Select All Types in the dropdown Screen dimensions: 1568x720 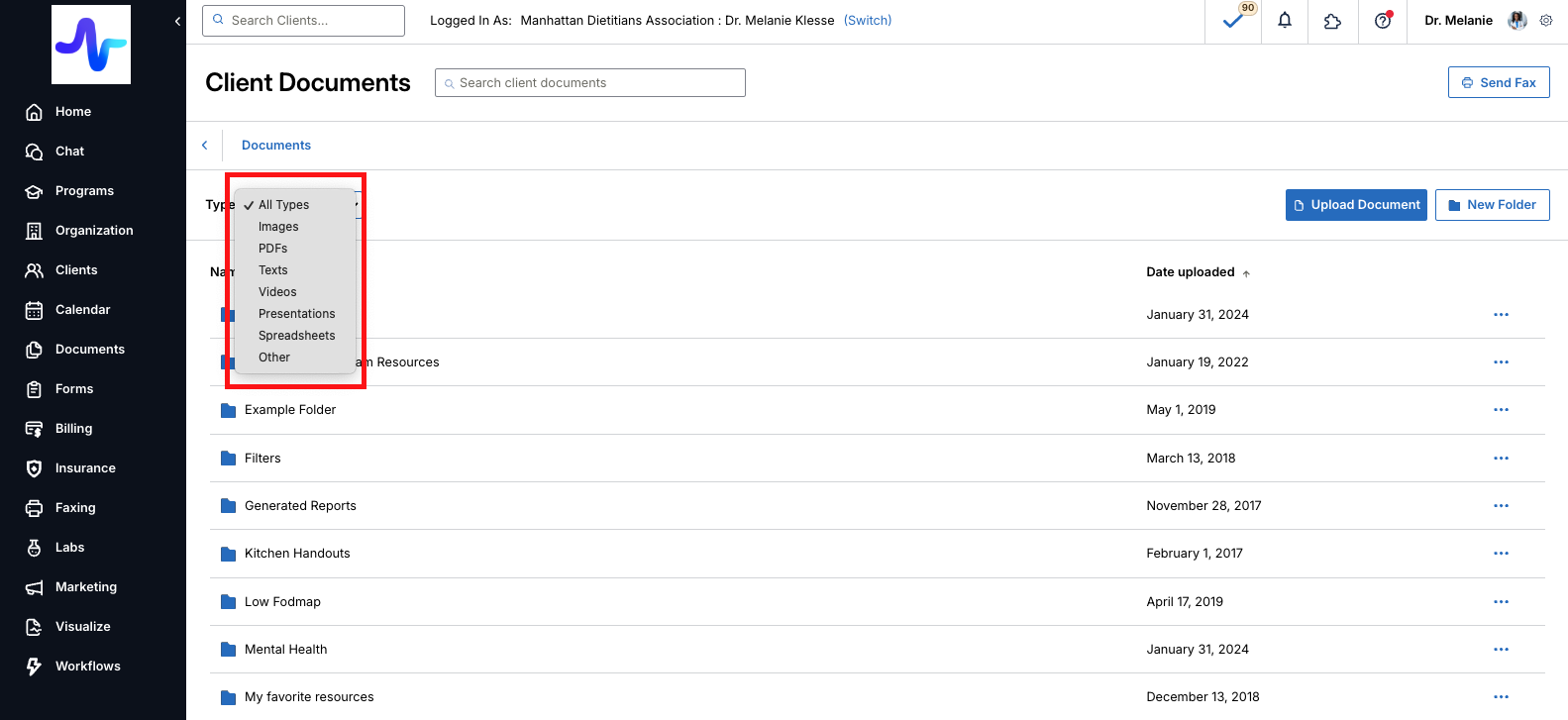coord(295,205)
